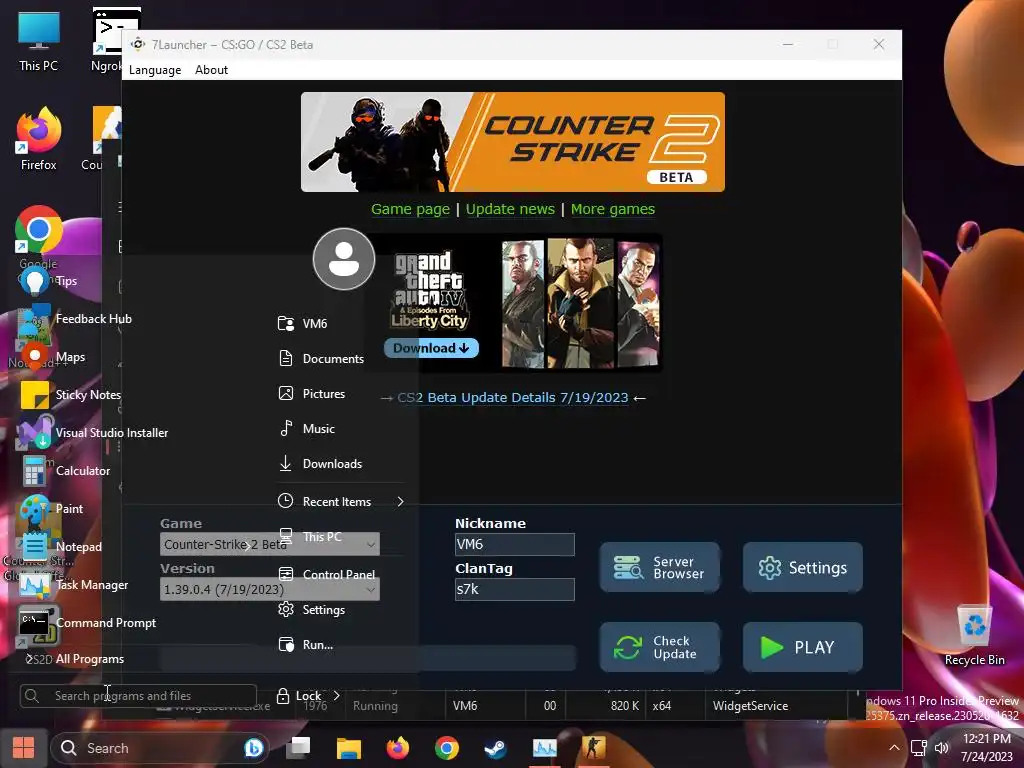Image resolution: width=1024 pixels, height=768 pixels.
Task: Select the This PC desktop icon
Action: [39, 40]
